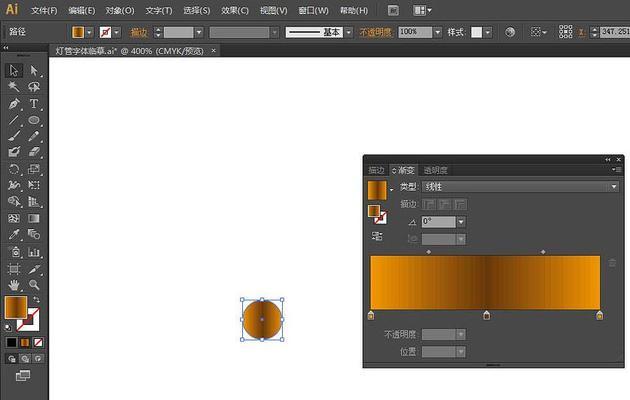
Task: Open the 效果(C) menu
Action: 235,10
